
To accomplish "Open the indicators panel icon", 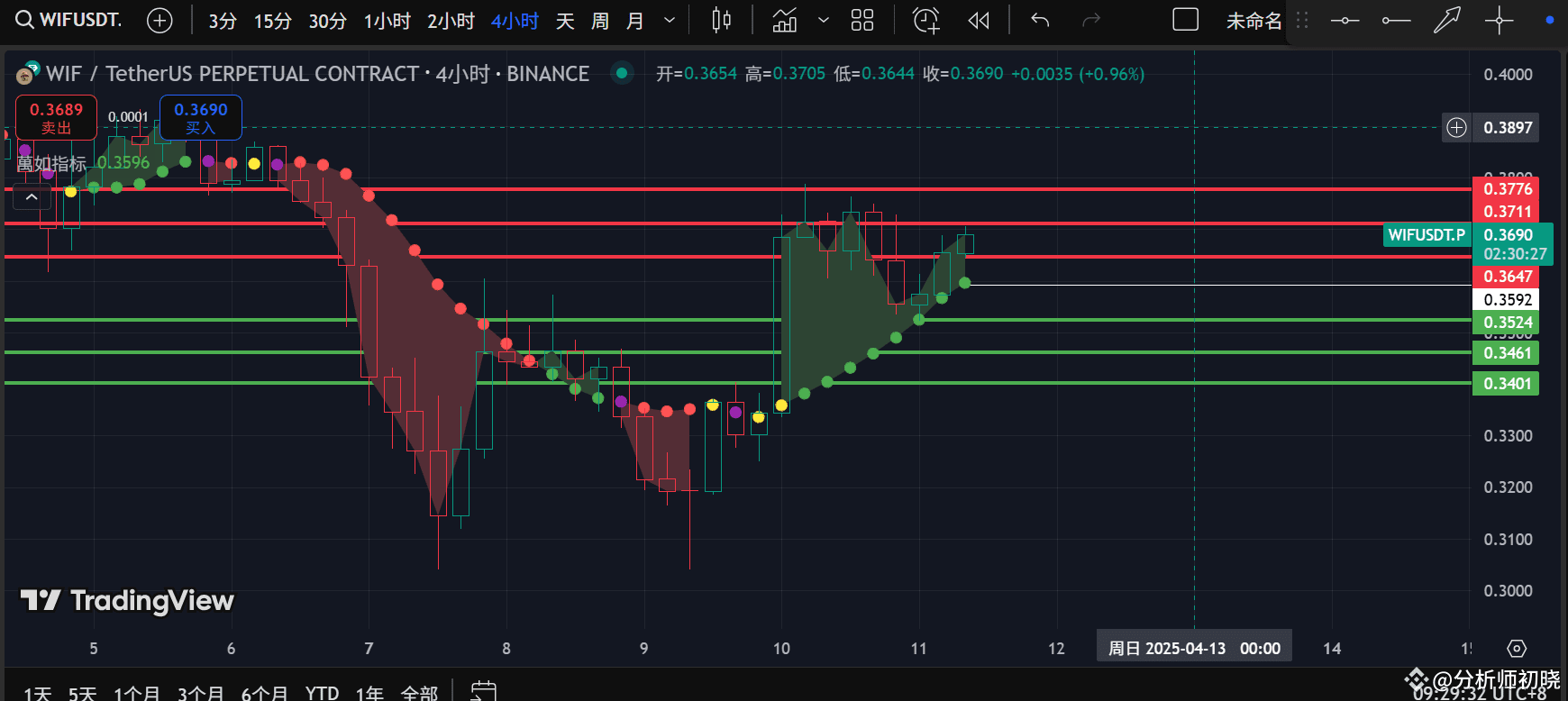I will [785, 20].
